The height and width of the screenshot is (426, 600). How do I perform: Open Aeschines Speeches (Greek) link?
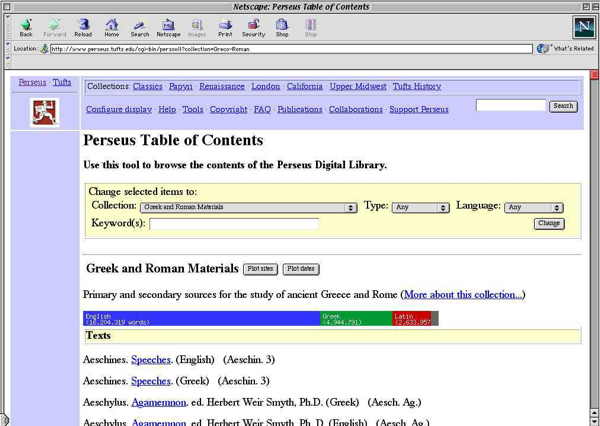click(x=151, y=381)
